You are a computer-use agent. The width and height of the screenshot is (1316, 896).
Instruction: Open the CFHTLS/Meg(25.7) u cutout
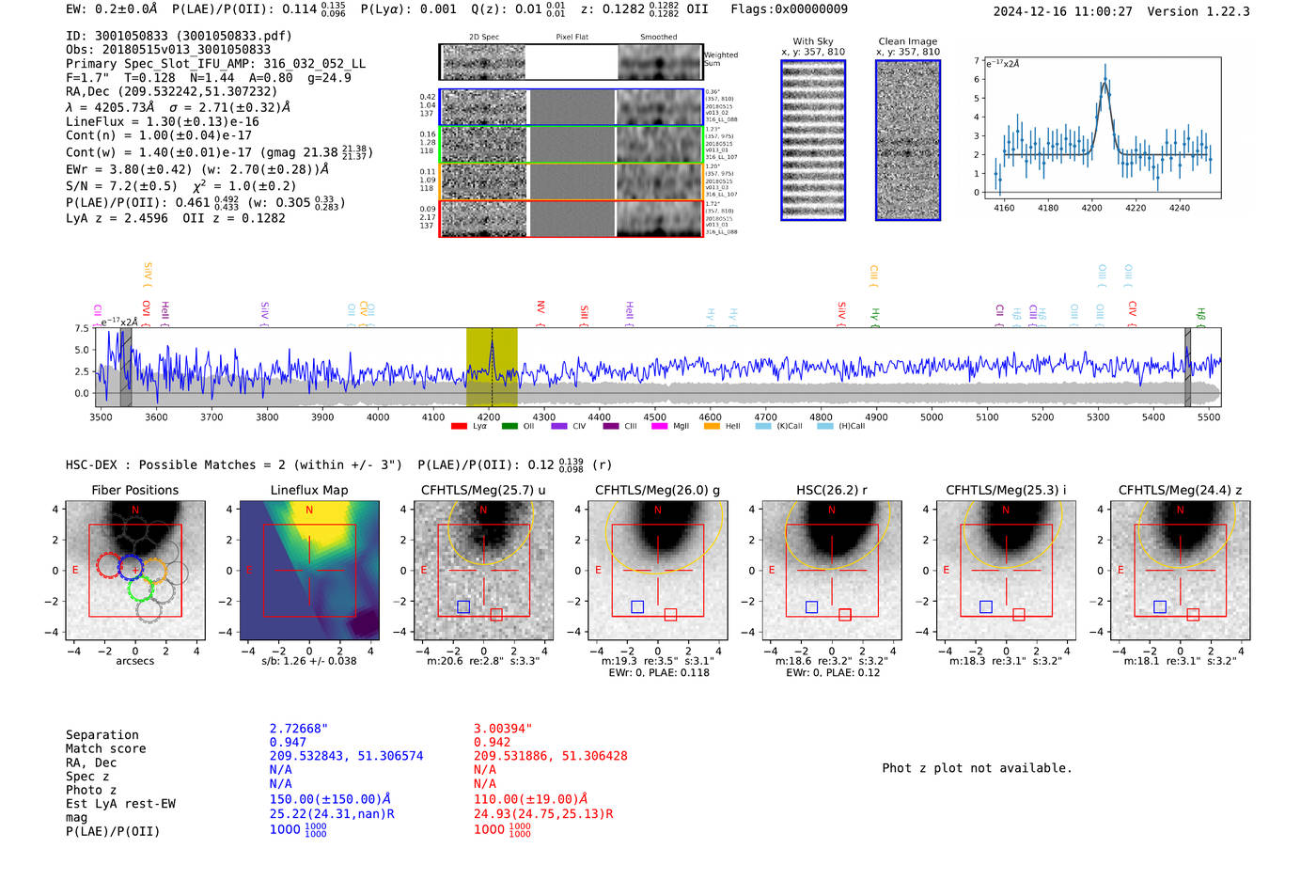click(483, 571)
